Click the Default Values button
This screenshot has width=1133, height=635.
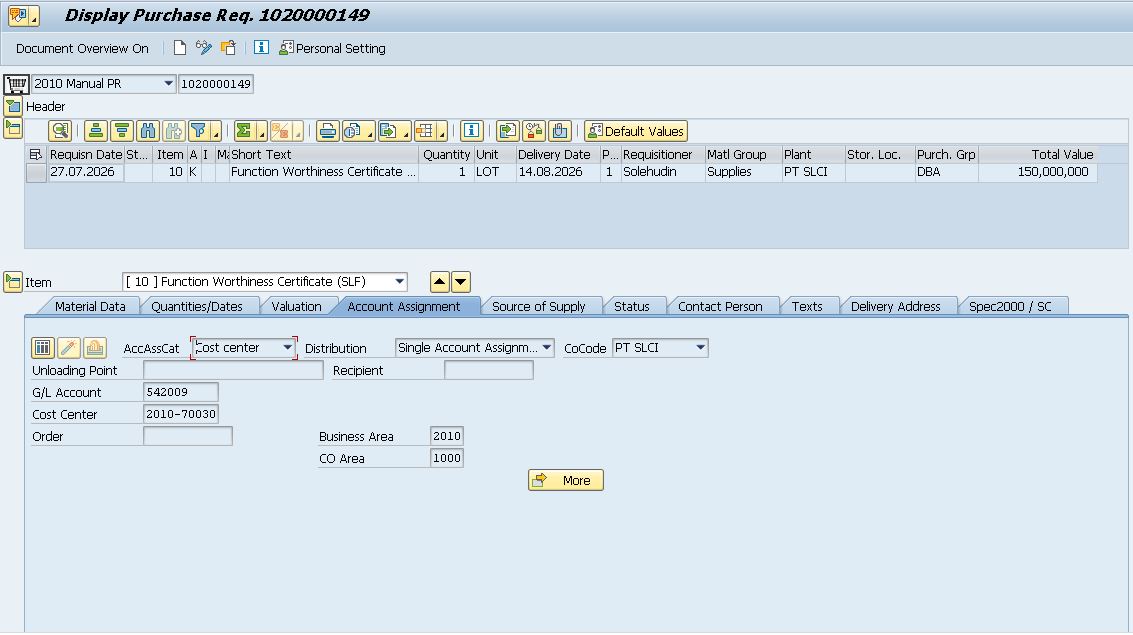pyautogui.click(x=636, y=131)
